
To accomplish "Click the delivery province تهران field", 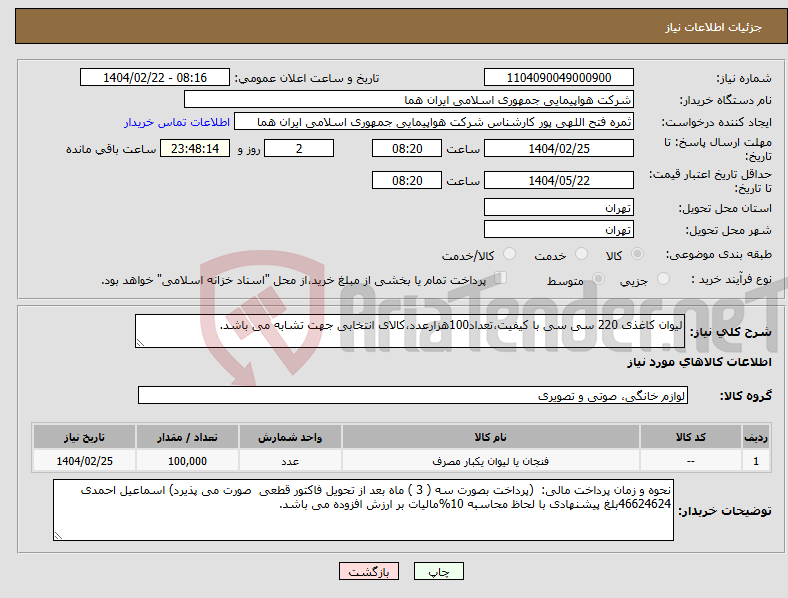I will (x=559, y=207).
